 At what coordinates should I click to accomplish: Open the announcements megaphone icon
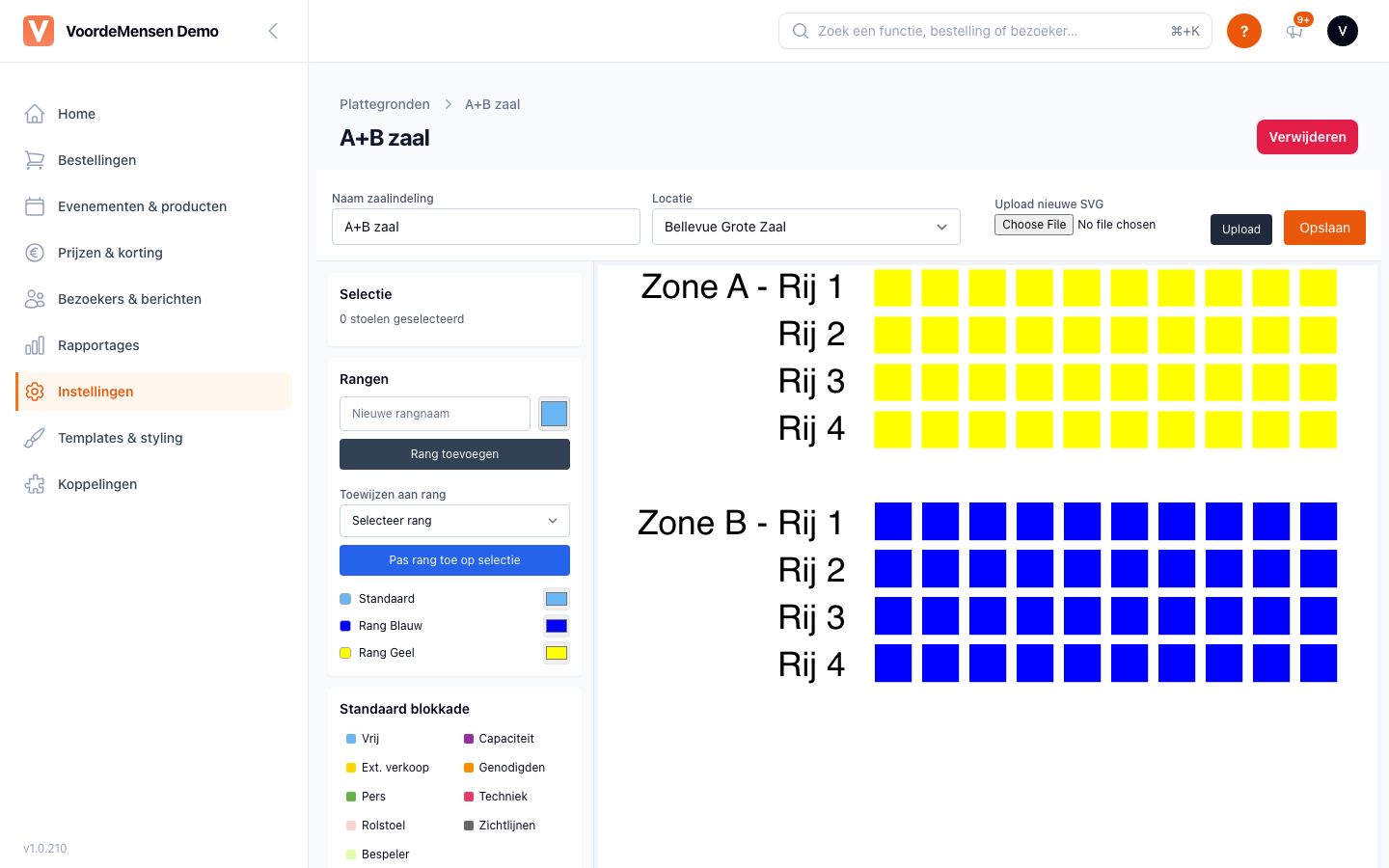[1294, 31]
